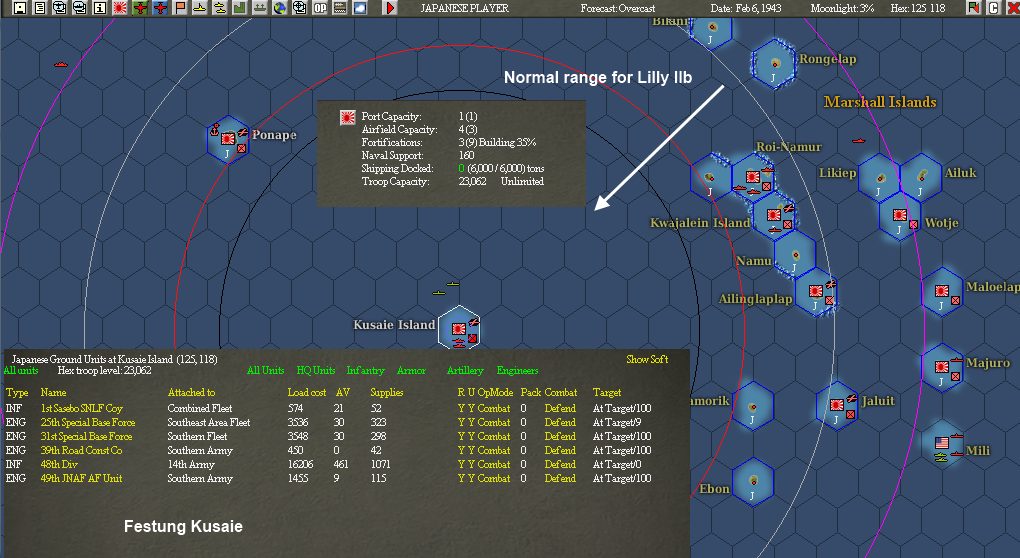Select the Ailinglaplap base hex
The image size is (1020, 558).
[816, 291]
